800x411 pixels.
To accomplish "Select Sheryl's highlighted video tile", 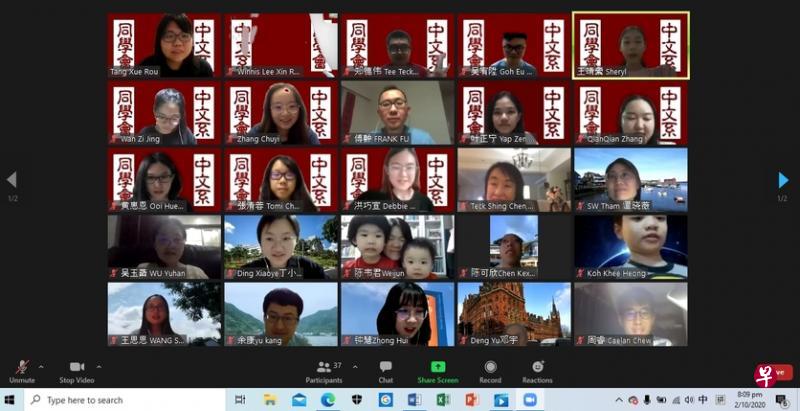I will point(631,45).
